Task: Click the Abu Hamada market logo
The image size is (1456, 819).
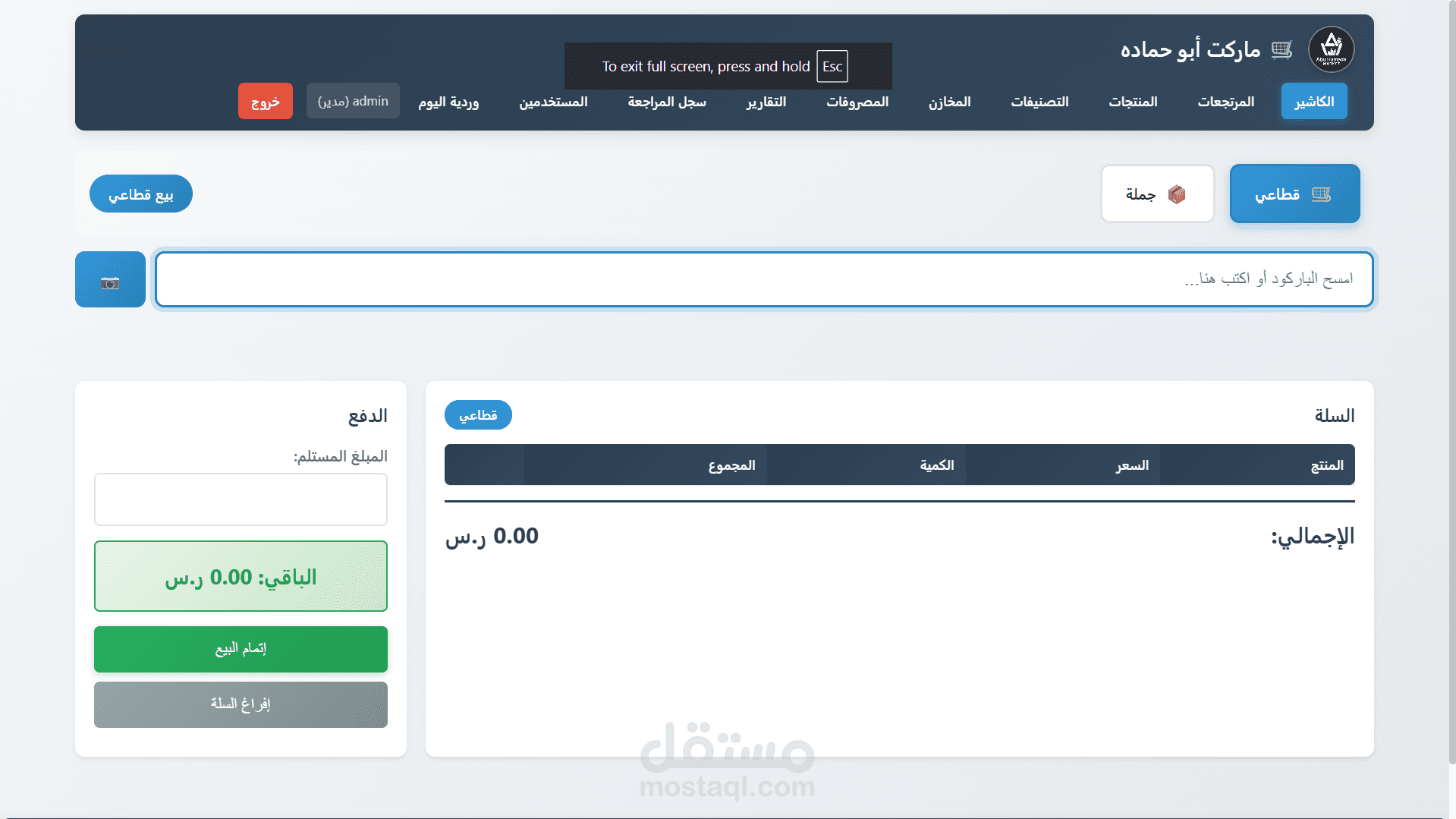Action: point(1331,49)
